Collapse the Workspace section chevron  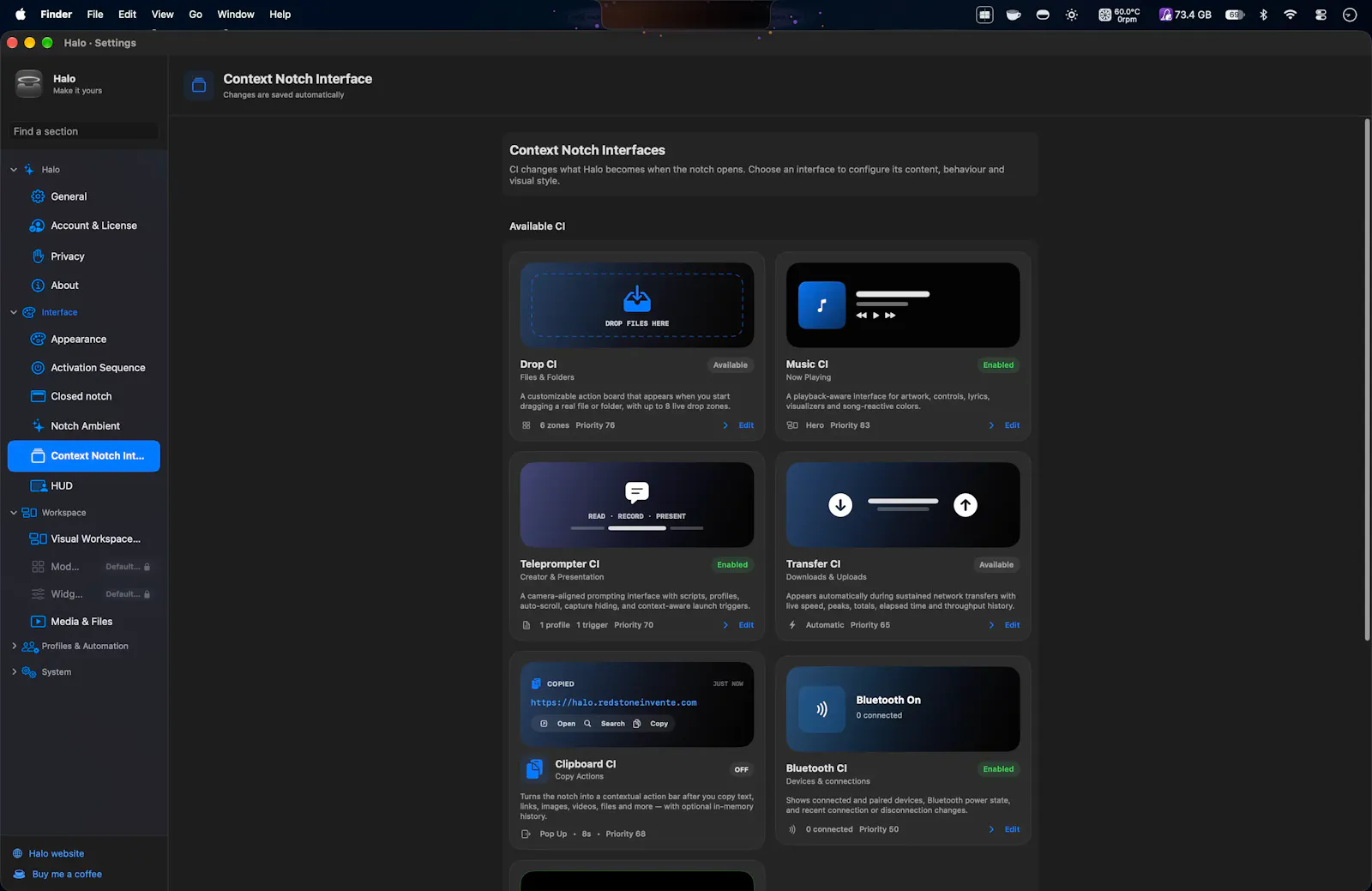(x=14, y=513)
